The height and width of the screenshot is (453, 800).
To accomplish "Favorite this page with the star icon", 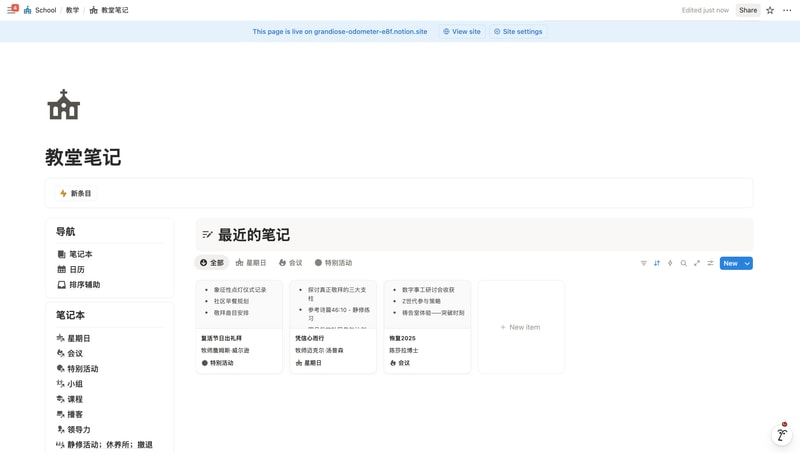I will 770,10.
